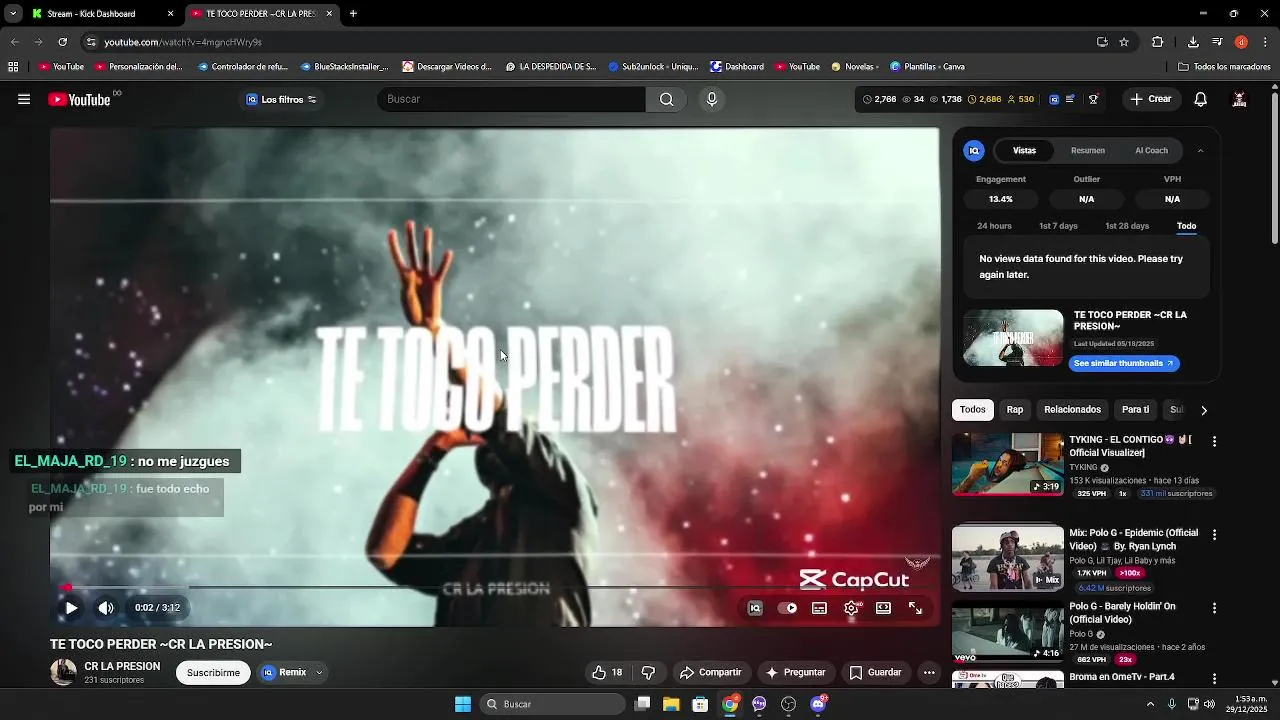Click the Preguntar button
This screenshot has width=1280, height=720.
click(x=796, y=673)
